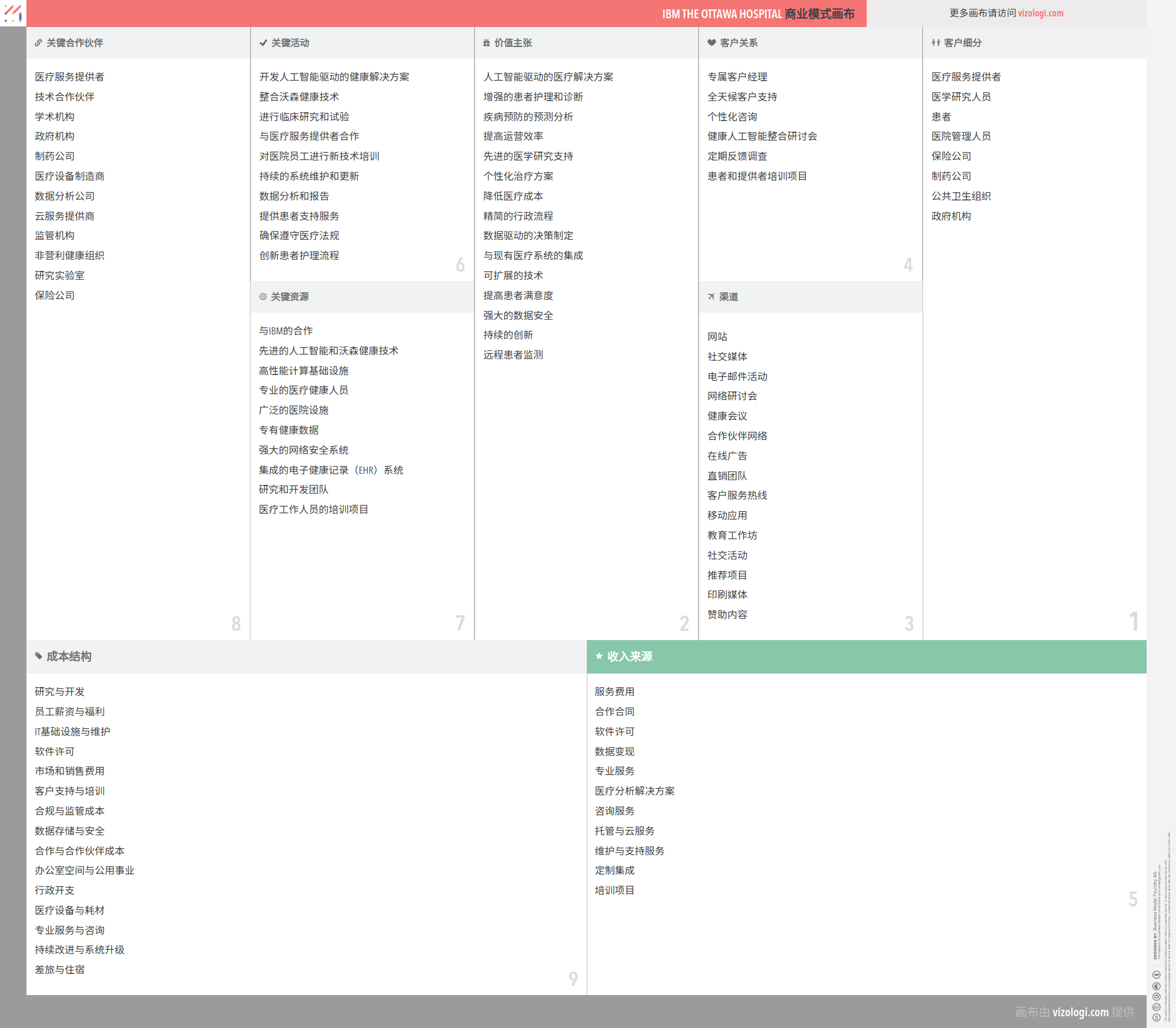Click the heart icon beside 客户关系
This screenshot has height=1028, width=1176.
[711, 43]
